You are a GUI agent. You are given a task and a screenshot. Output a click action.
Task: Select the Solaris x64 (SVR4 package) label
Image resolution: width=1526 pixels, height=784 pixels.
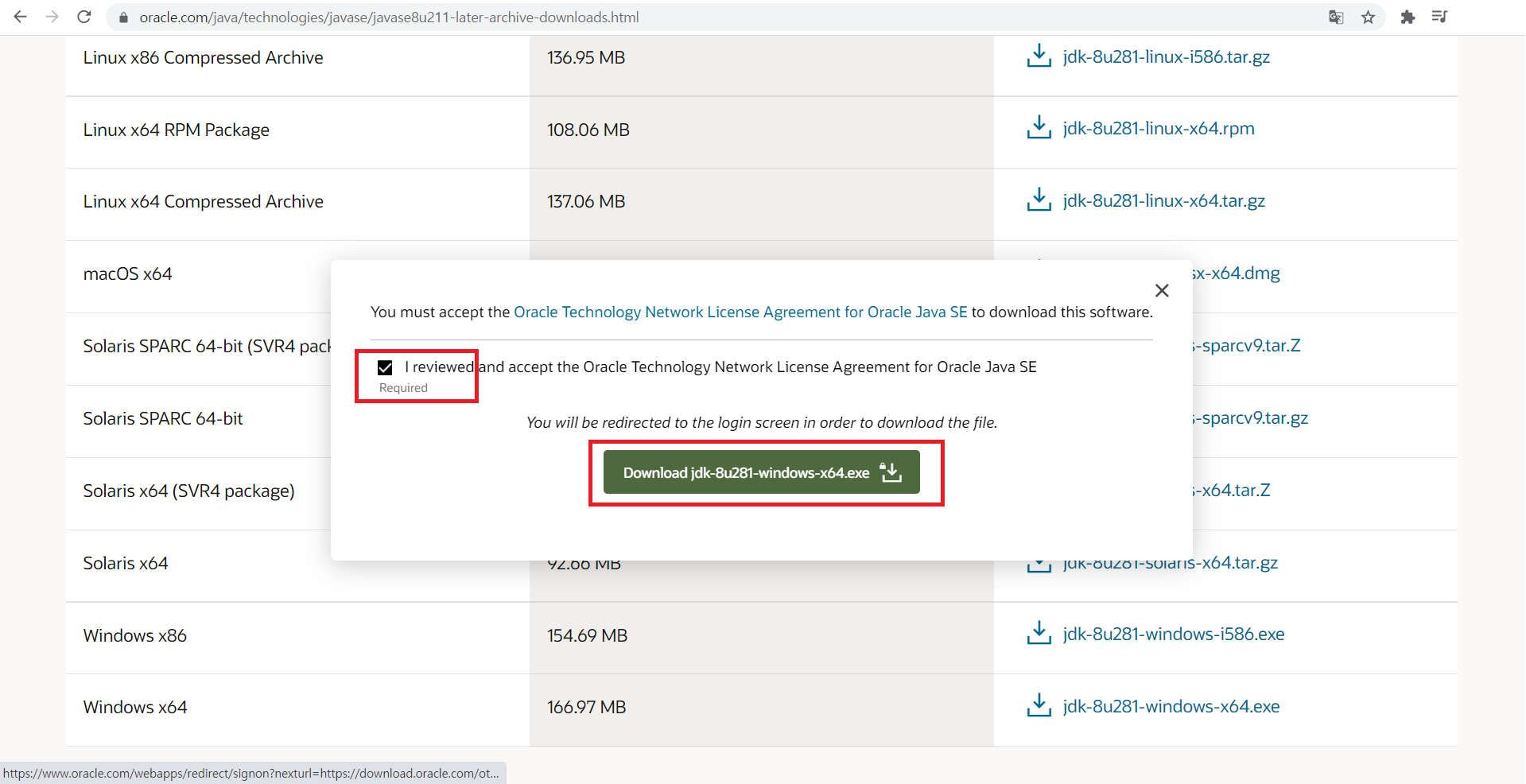tap(188, 491)
